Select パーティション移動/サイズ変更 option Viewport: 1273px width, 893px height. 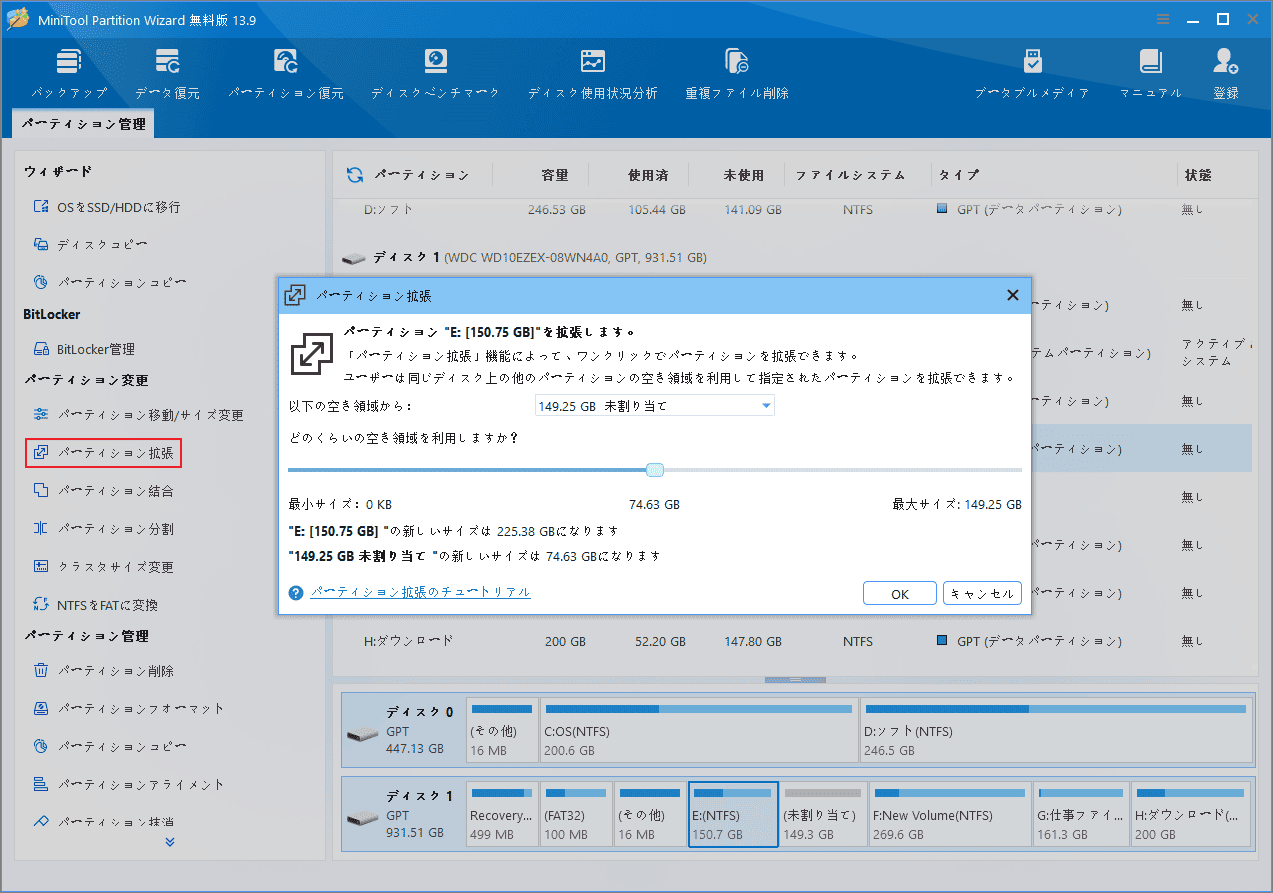[138, 414]
